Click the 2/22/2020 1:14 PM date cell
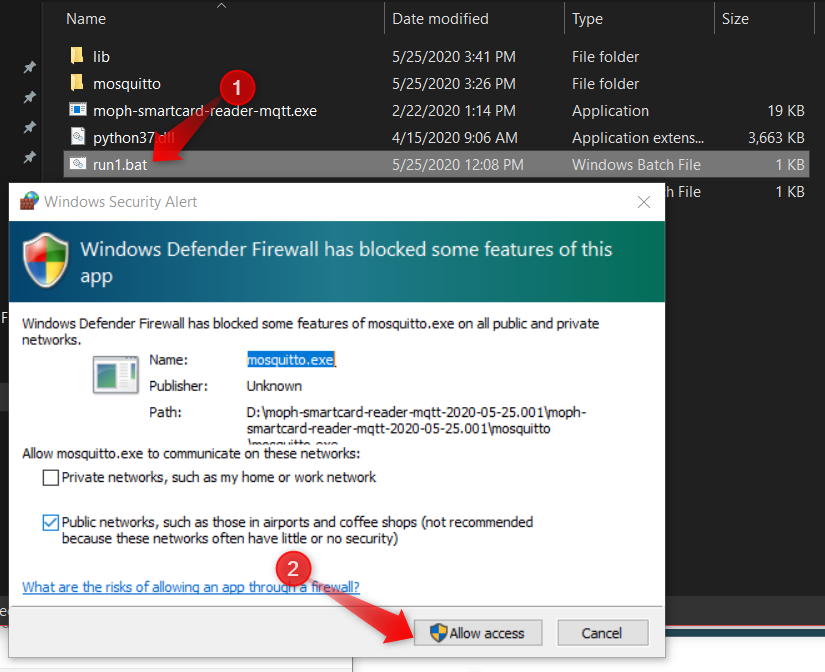Image resolution: width=825 pixels, height=672 pixels. 452,111
